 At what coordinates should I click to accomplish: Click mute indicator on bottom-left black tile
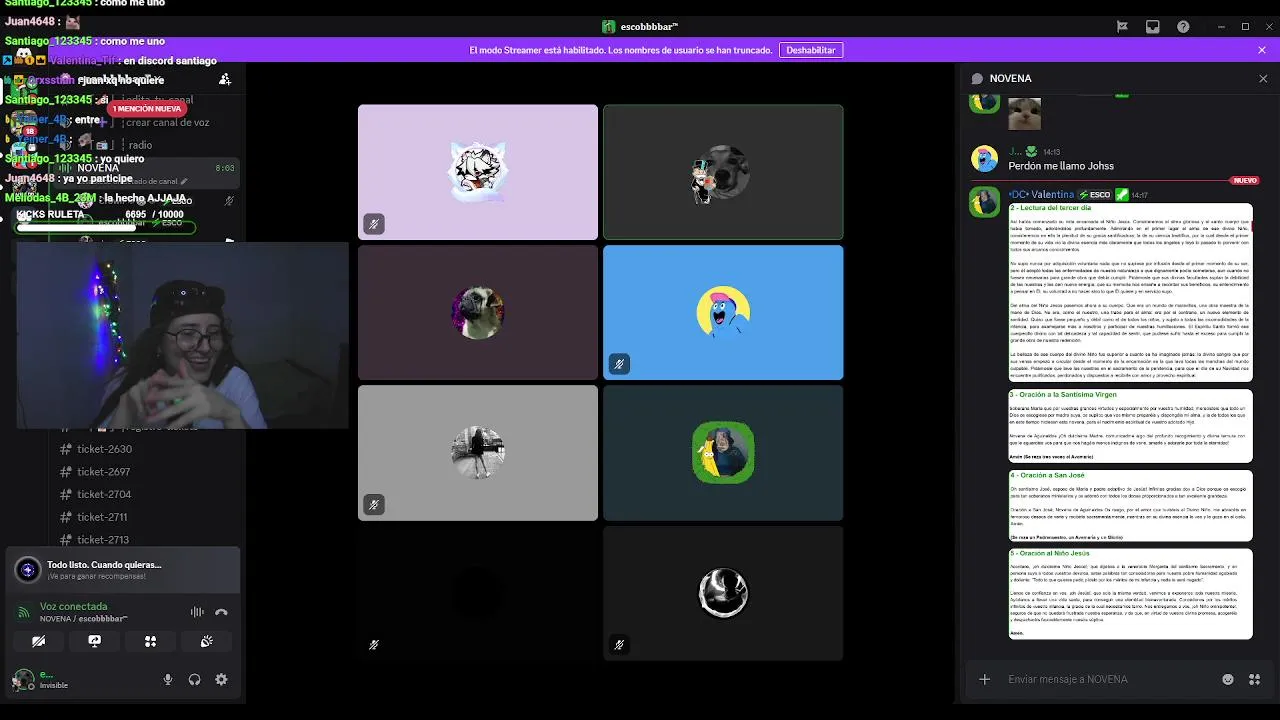tap(374, 645)
